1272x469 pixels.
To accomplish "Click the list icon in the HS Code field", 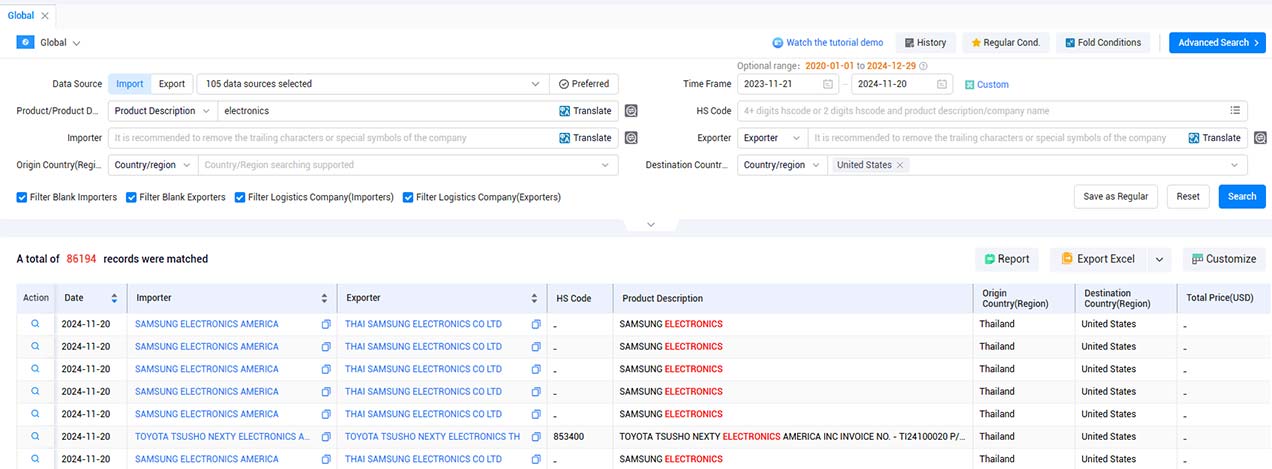I will [x=1235, y=111].
